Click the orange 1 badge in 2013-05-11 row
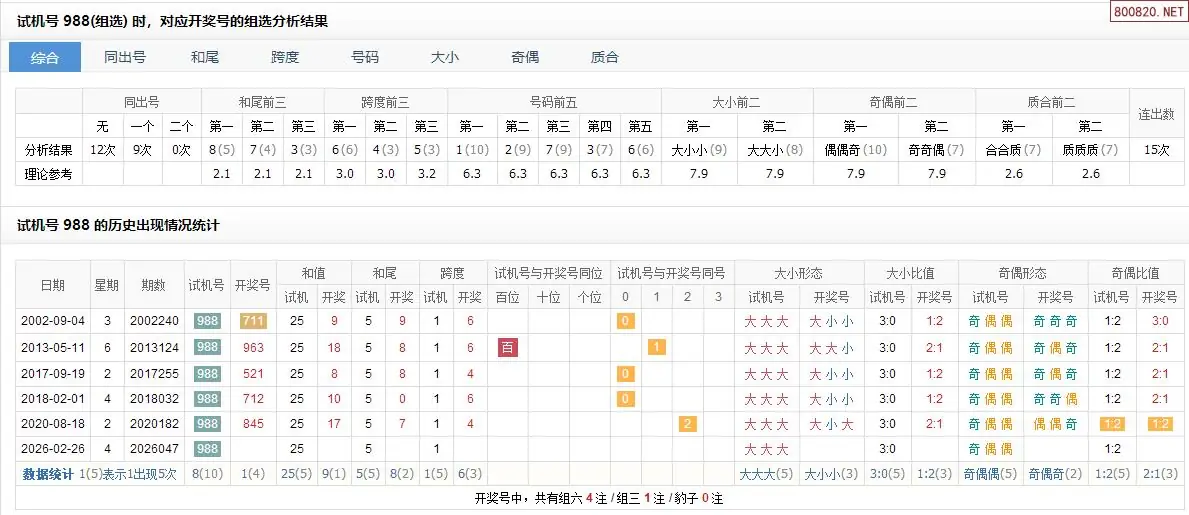This screenshot has width=1189, height=515. 657,347
